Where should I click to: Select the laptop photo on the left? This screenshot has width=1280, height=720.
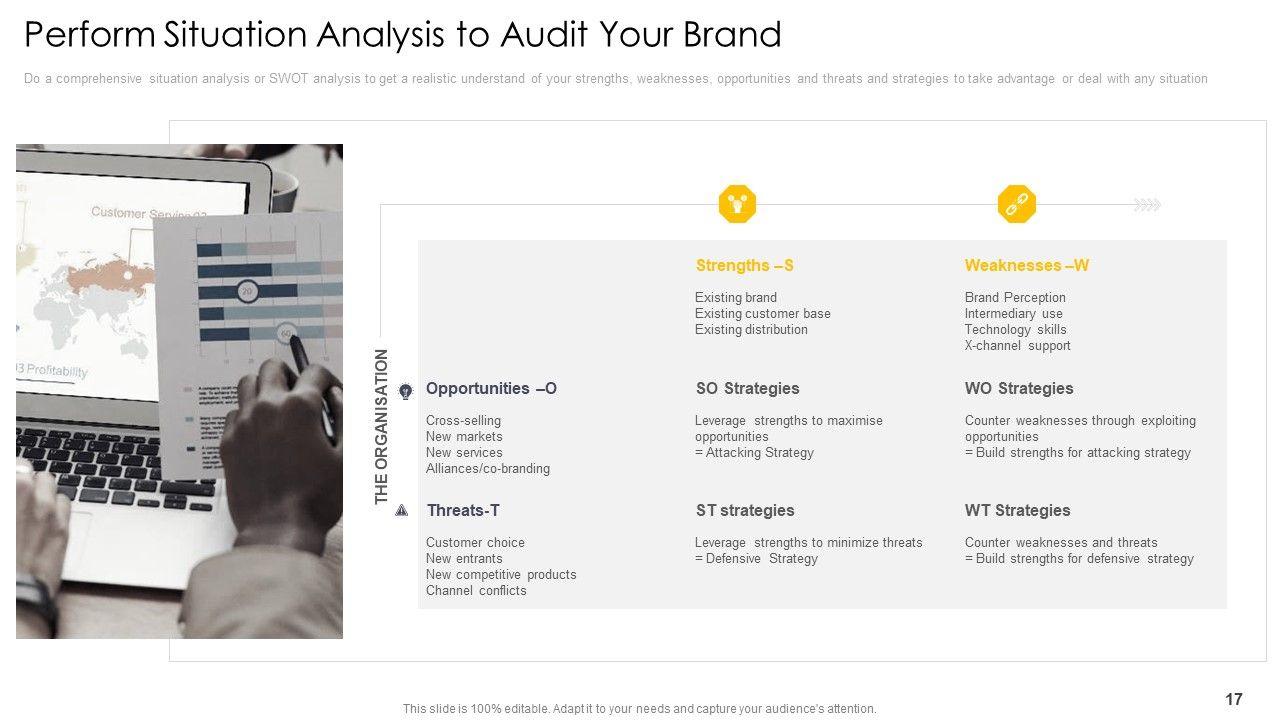[x=180, y=391]
